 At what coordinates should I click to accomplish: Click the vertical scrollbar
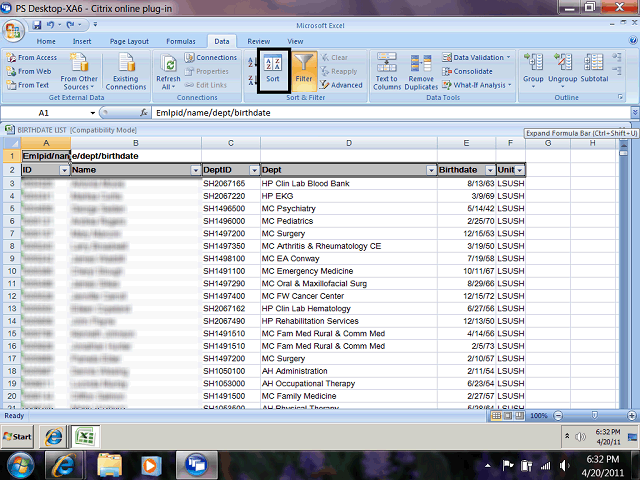coord(623,273)
